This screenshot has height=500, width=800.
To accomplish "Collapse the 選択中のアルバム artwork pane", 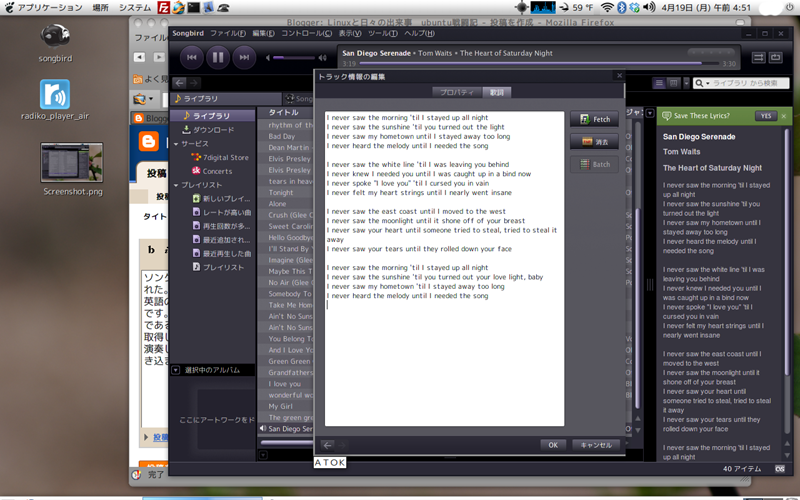I will [176, 370].
